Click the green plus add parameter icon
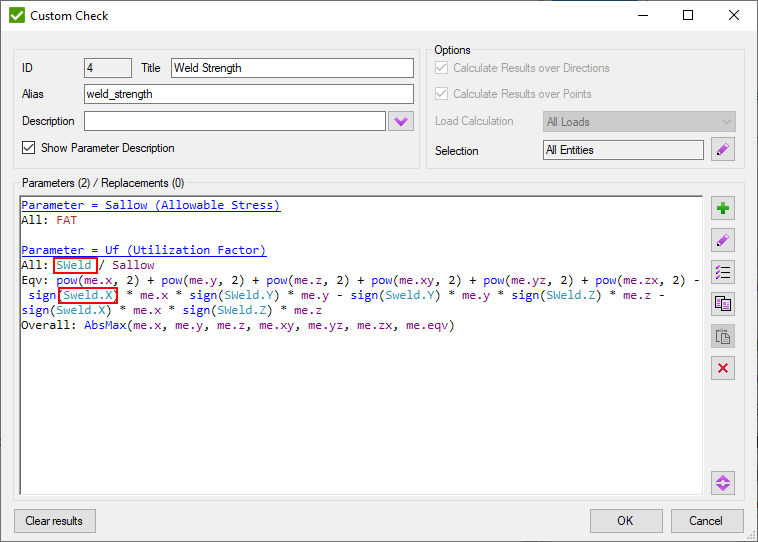The image size is (758, 542). [723, 209]
